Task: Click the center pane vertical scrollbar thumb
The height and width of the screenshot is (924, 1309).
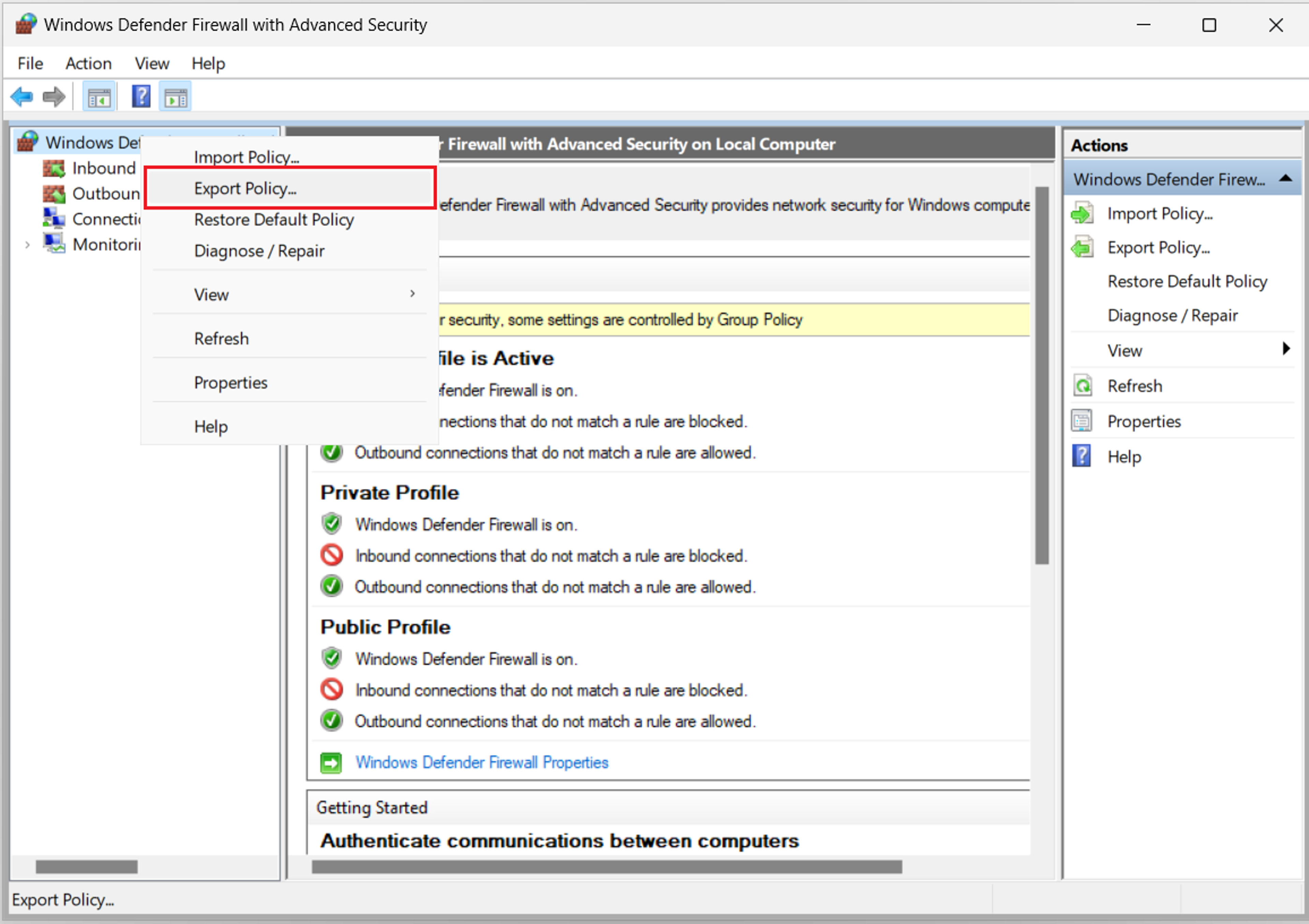Action: tap(1042, 375)
